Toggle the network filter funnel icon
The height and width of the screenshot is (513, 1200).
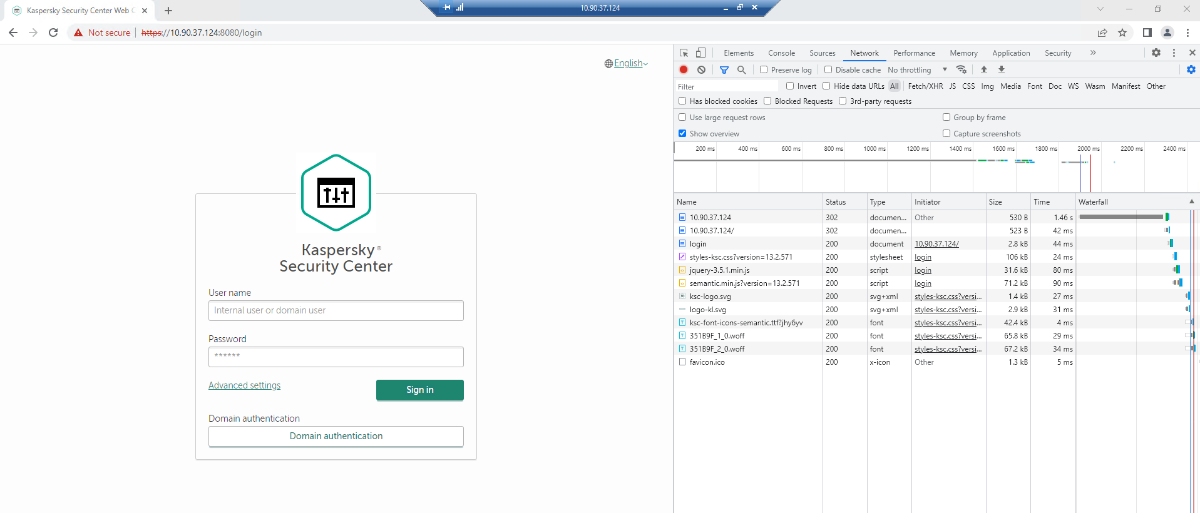725,70
